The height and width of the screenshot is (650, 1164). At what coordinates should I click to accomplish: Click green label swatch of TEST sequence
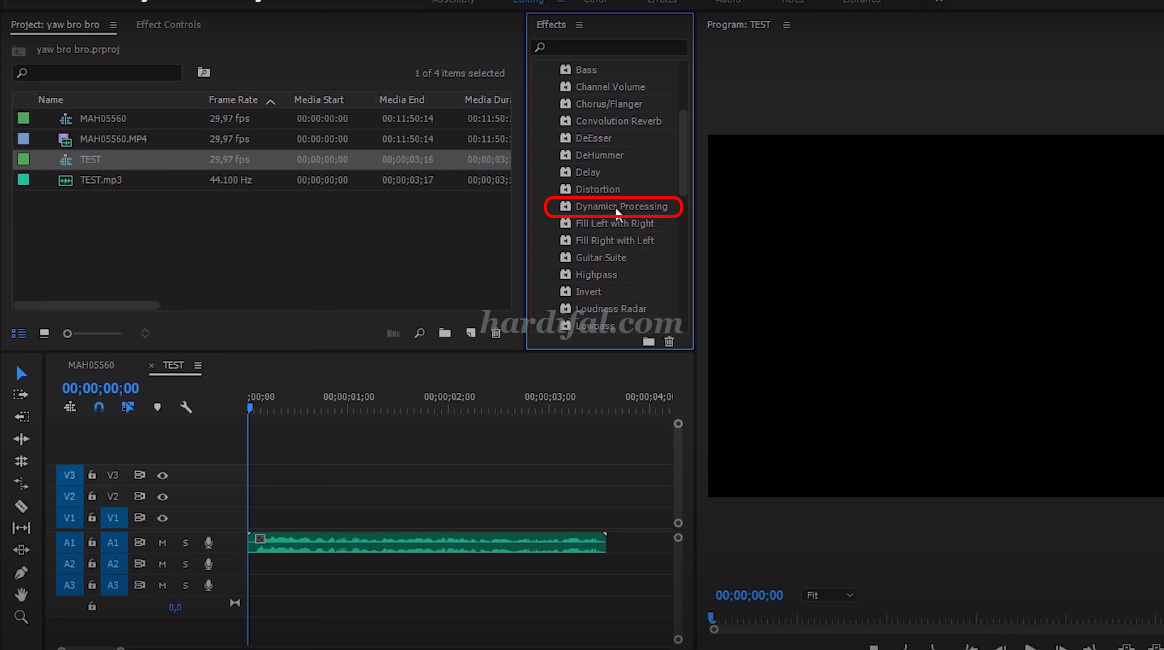(x=24, y=159)
